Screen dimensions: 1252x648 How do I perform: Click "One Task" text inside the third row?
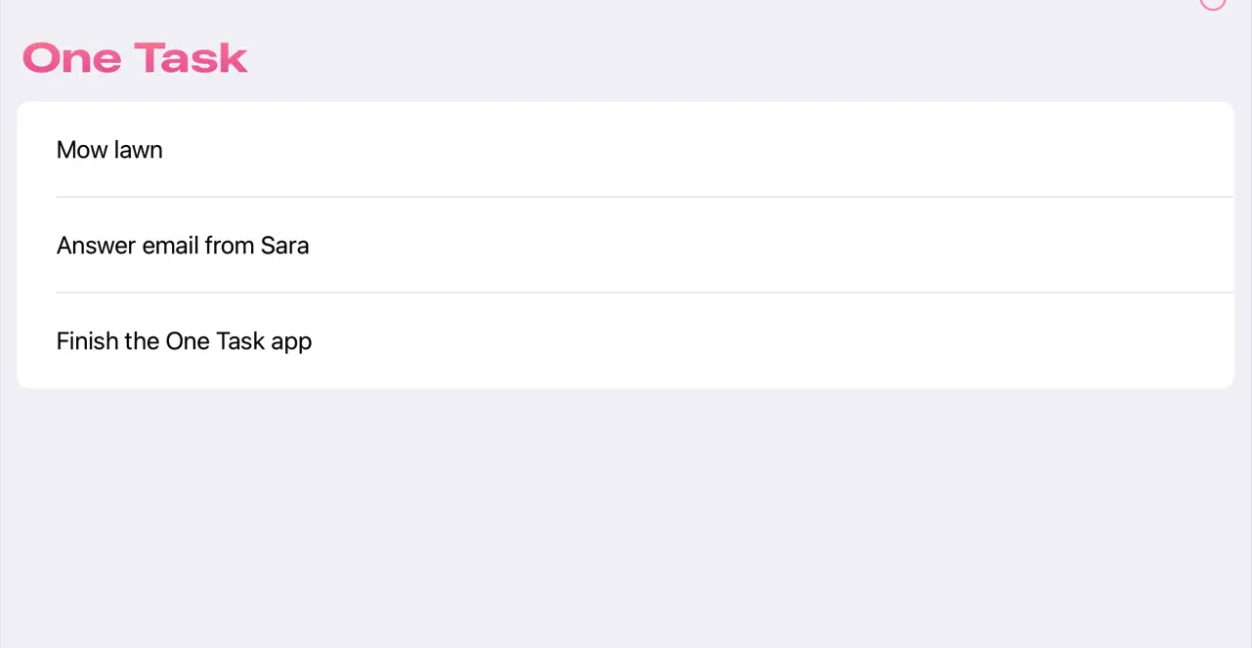click(215, 342)
